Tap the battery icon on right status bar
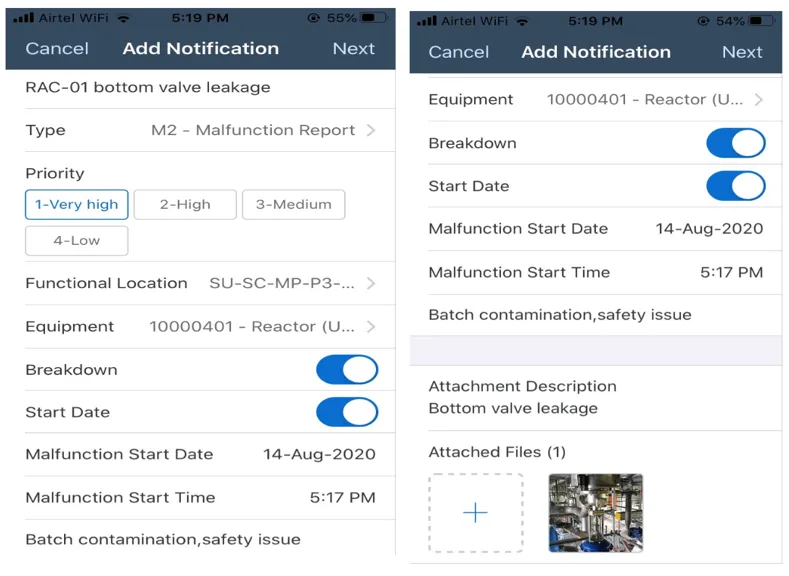Image resolution: width=789 pixels, height=576 pixels. pos(761,21)
